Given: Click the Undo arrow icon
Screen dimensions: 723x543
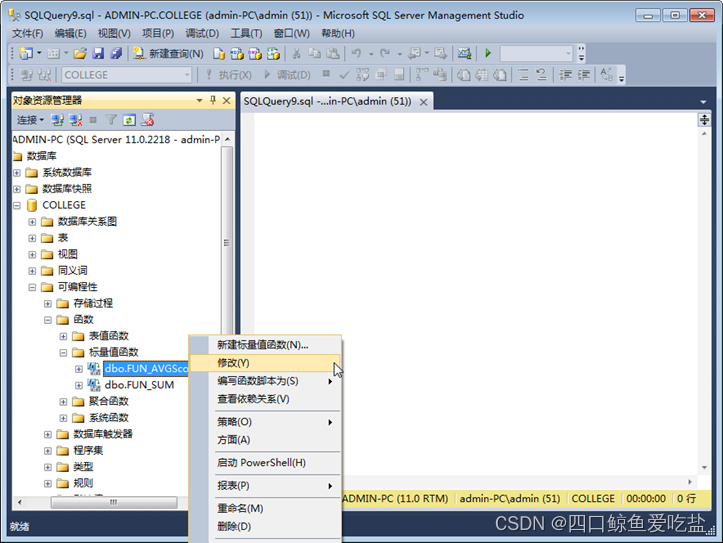Looking at the screenshot, I should click(356, 53).
